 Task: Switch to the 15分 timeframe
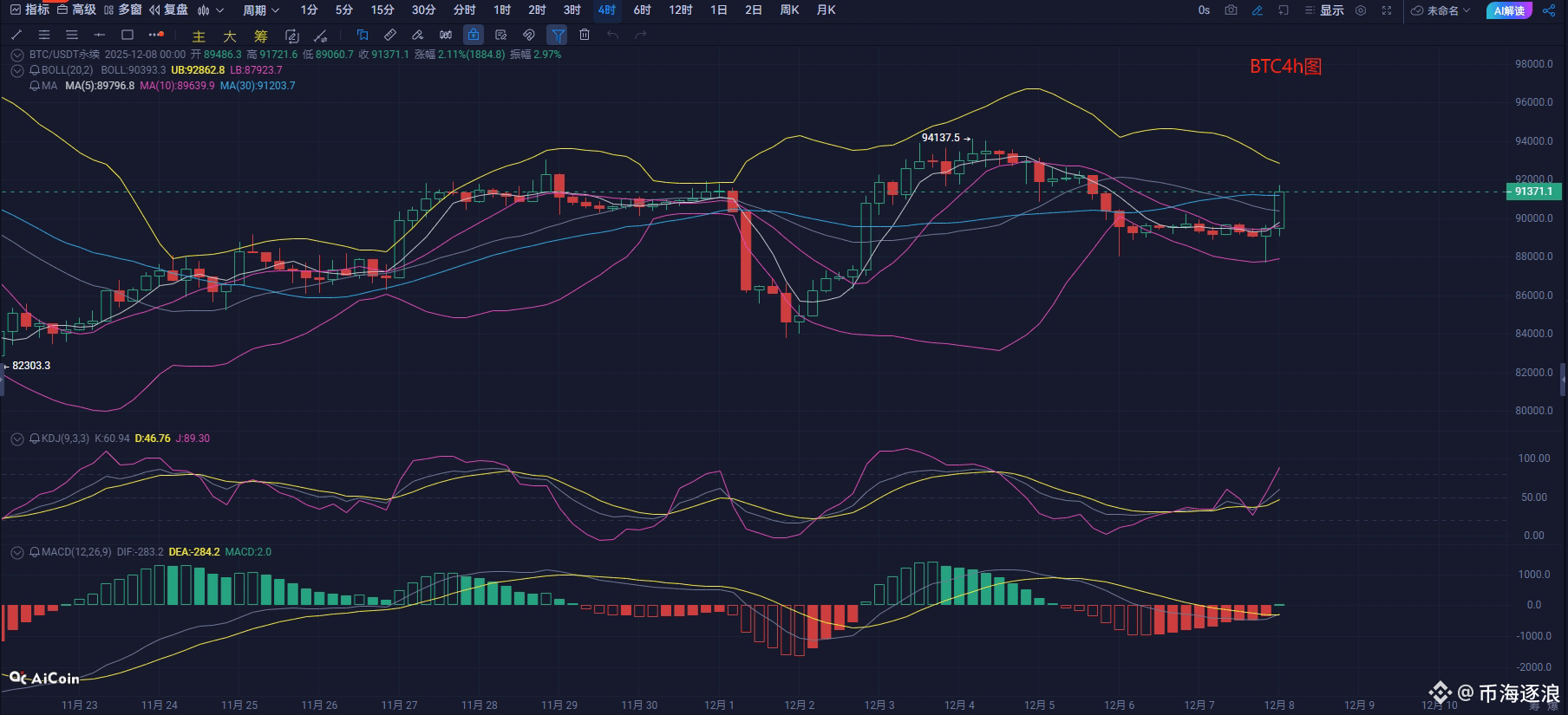coord(382,10)
